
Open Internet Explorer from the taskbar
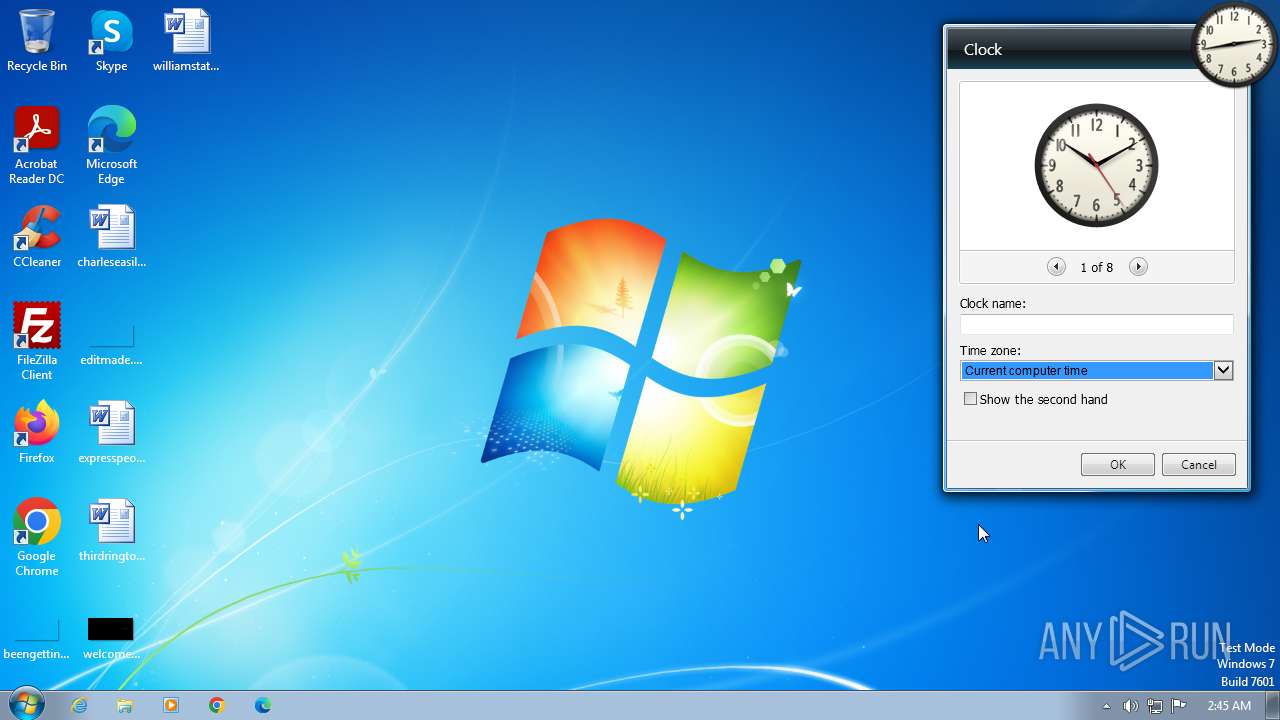pos(79,705)
